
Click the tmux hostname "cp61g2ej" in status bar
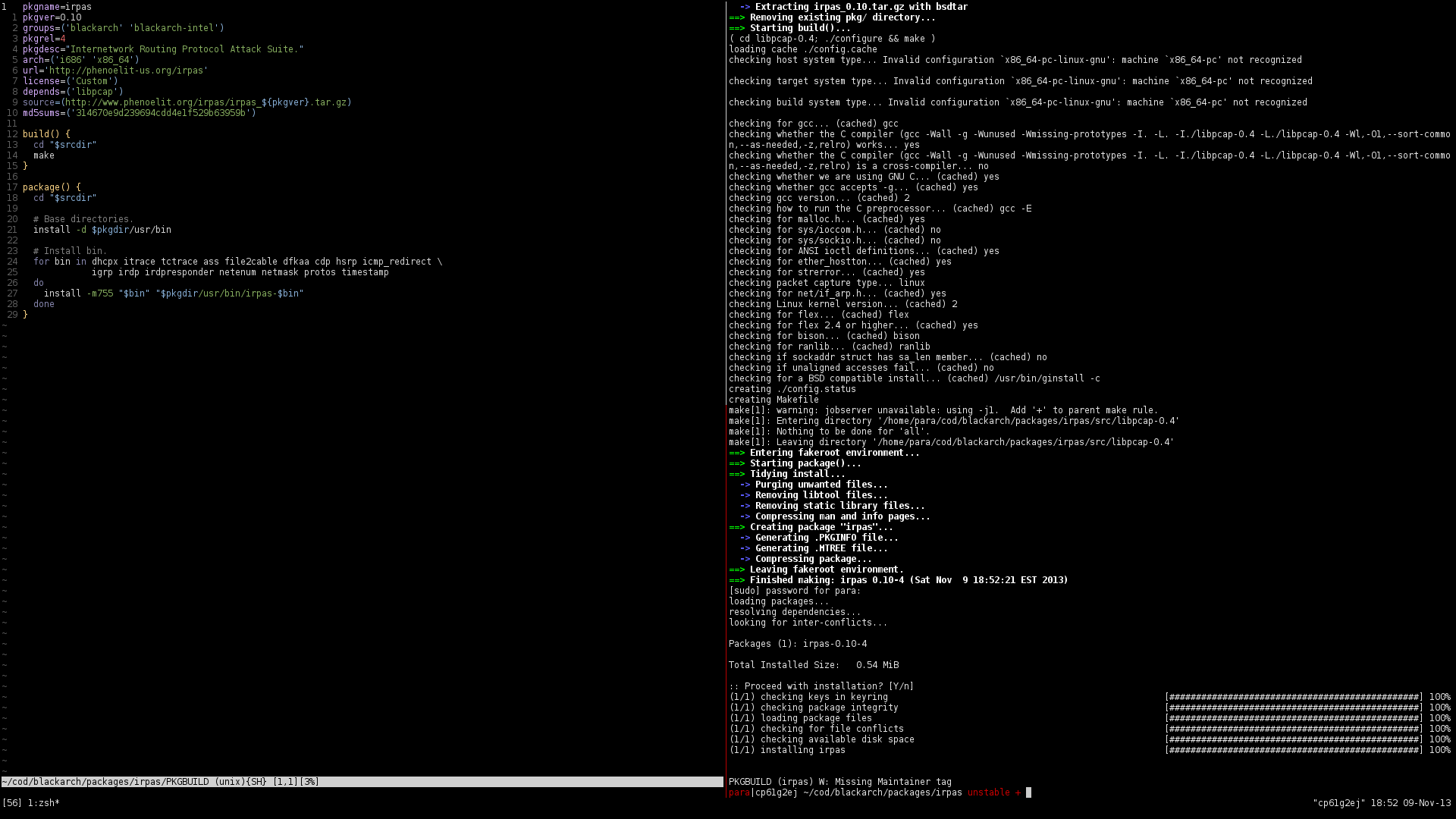click(x=1339, y=803)
